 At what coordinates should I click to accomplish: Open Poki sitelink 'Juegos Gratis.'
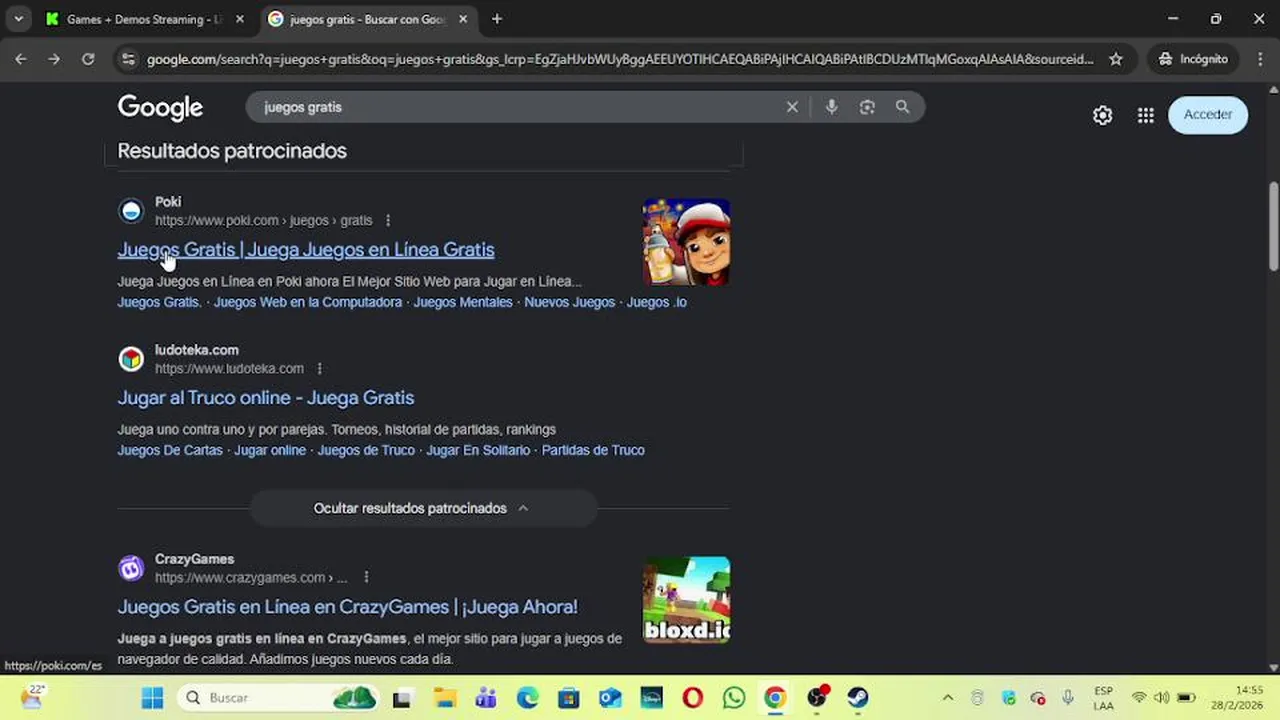159,302
